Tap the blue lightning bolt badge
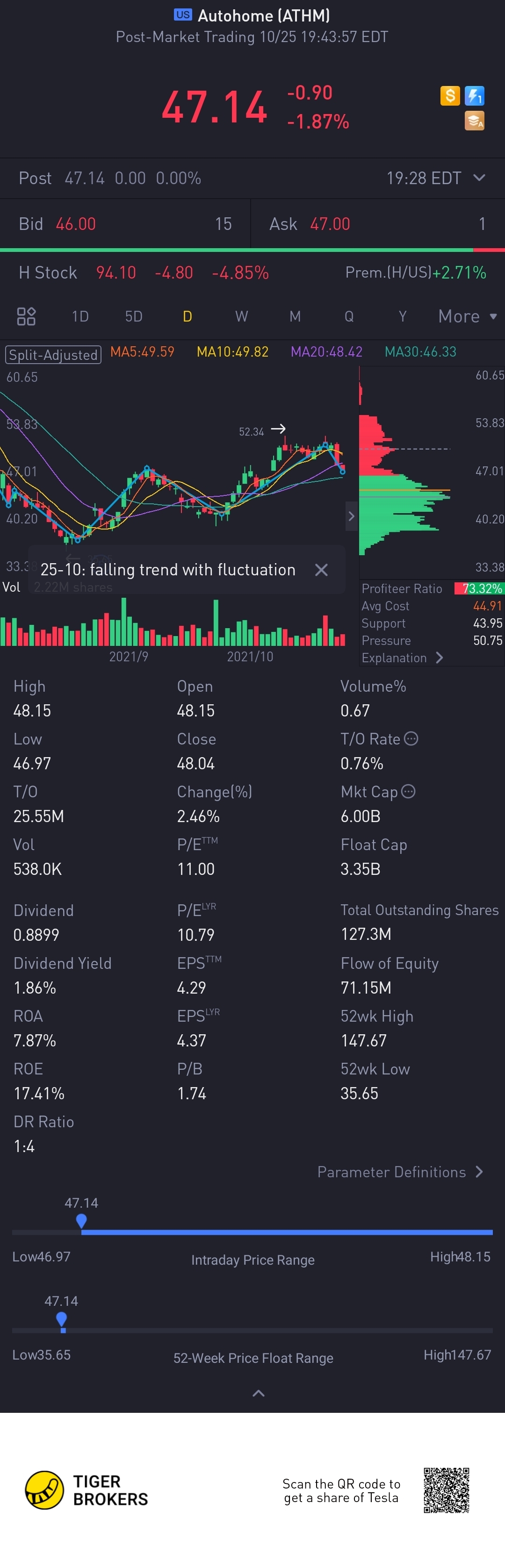Viewport: 505px width, 1568px height. (x=475, y=95)
